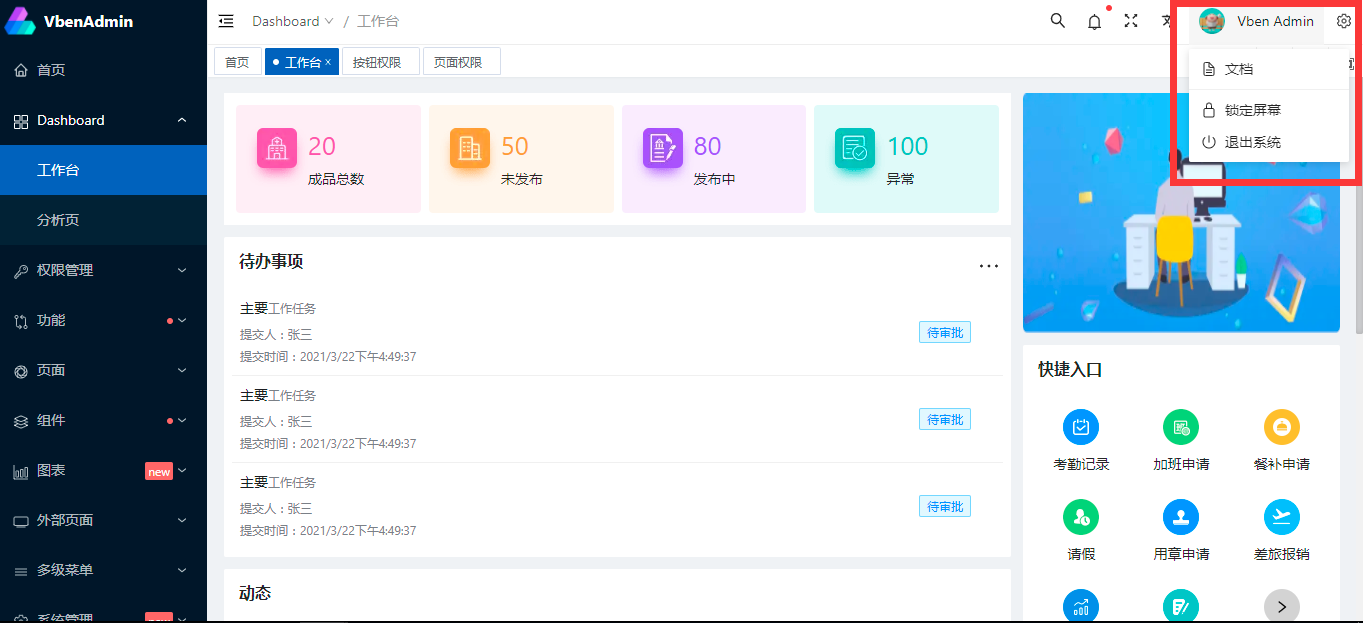Click the Vben Admin user avatar

(x=1212, y=21)
